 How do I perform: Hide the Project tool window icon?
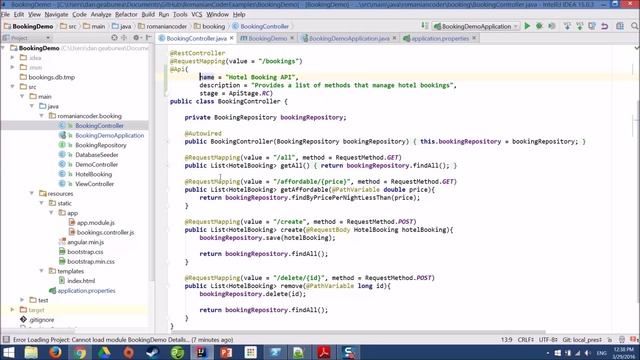149,38
